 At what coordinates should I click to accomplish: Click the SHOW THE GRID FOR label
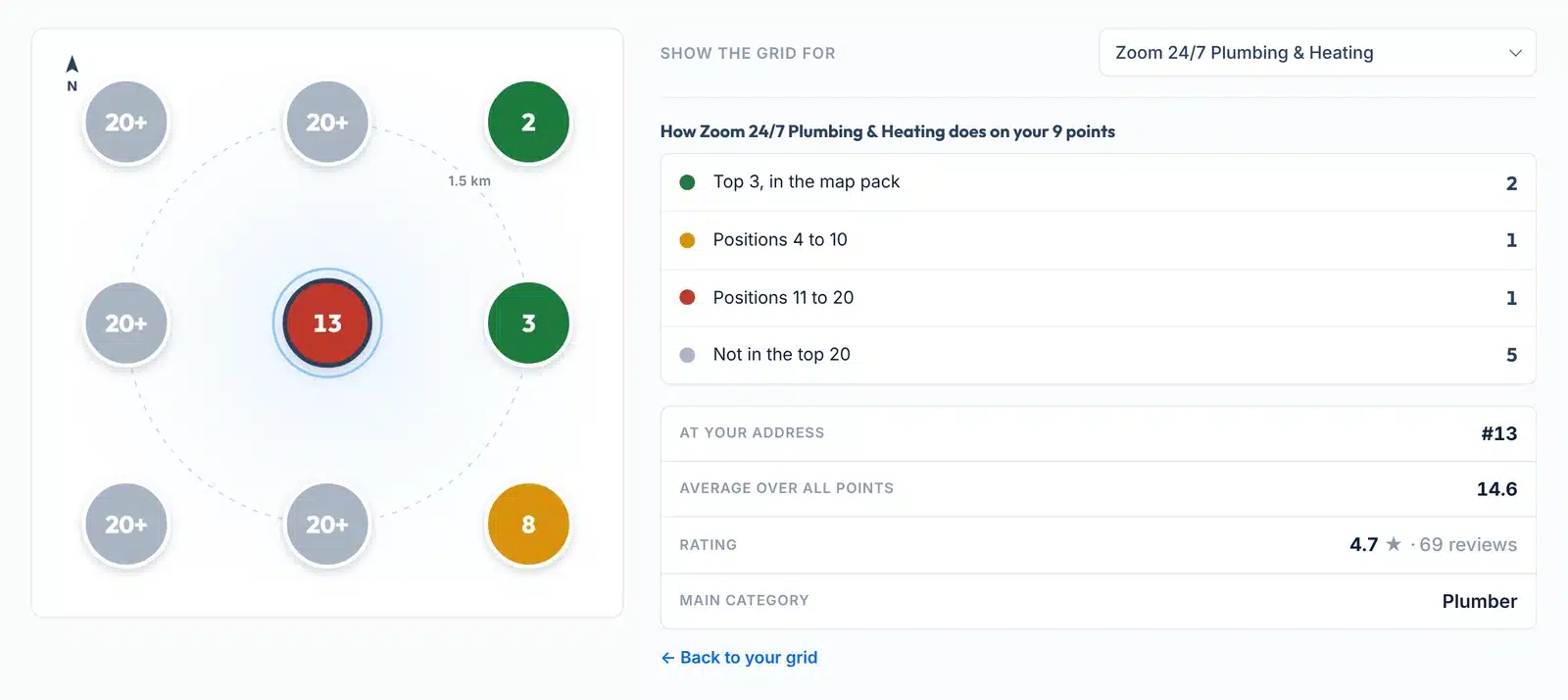[748, 53]
